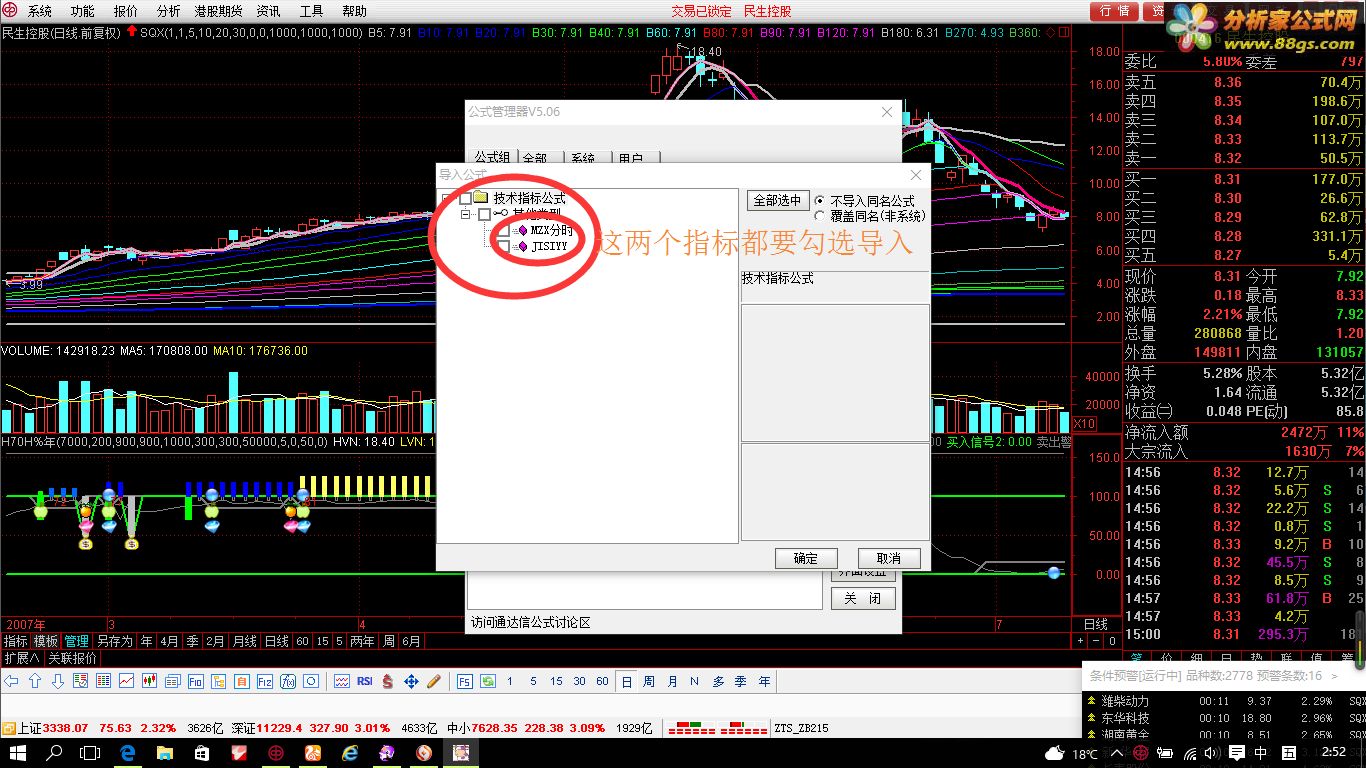Select the 模板 bottom tab
Image resolution: width=1366 pixels, height=768 pixels.
point(46,641)
